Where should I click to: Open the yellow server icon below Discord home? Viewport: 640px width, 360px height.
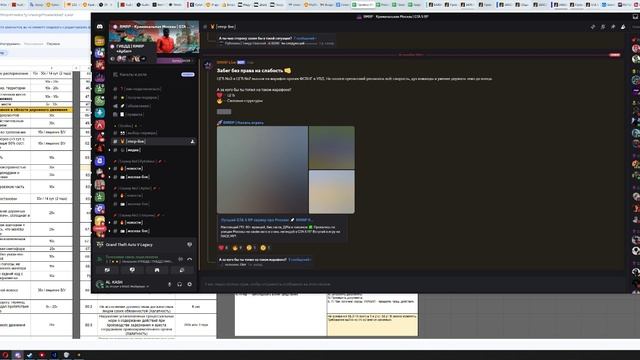[x=100, y=41]
